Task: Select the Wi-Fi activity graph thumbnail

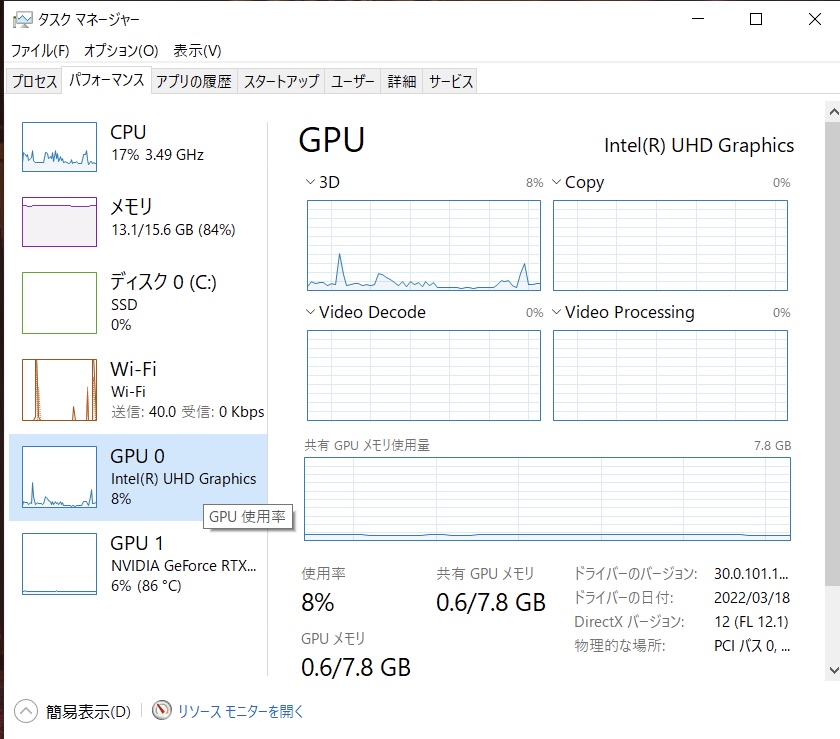Action: (x=59, y=389)
